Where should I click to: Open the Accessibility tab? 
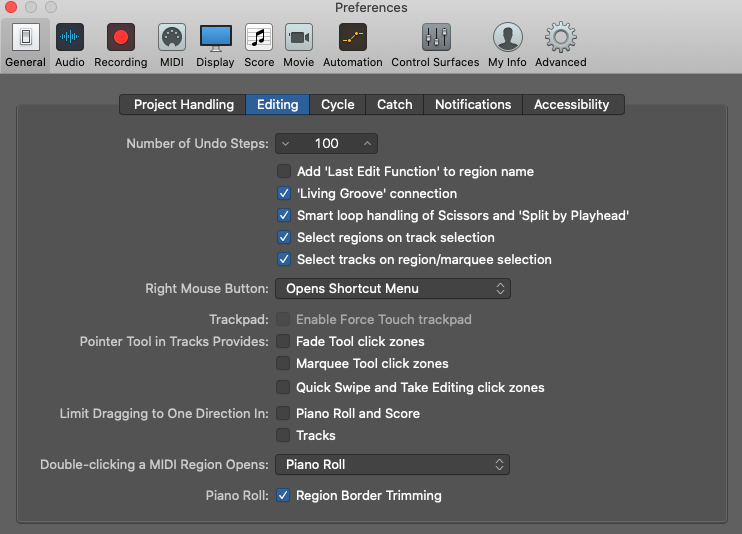click(x=571, y=104)
